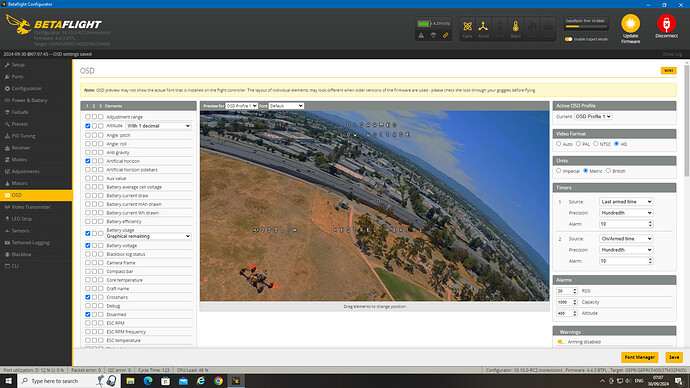Open Google Chrome from the taskbar

pyautogui.click(x=218, y=381)
